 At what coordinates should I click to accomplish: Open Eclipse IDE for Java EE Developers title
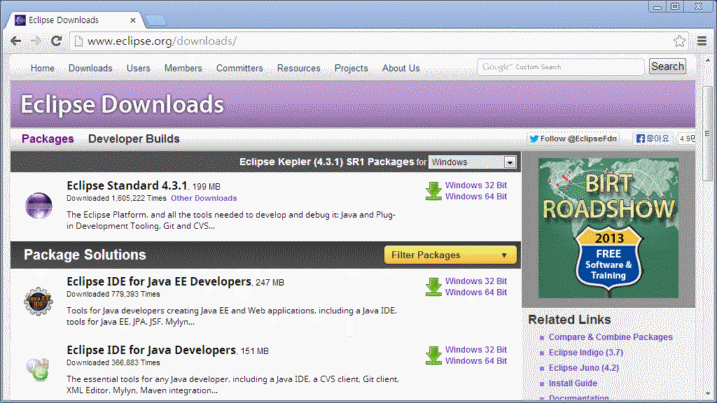click(x=159, y=282)
